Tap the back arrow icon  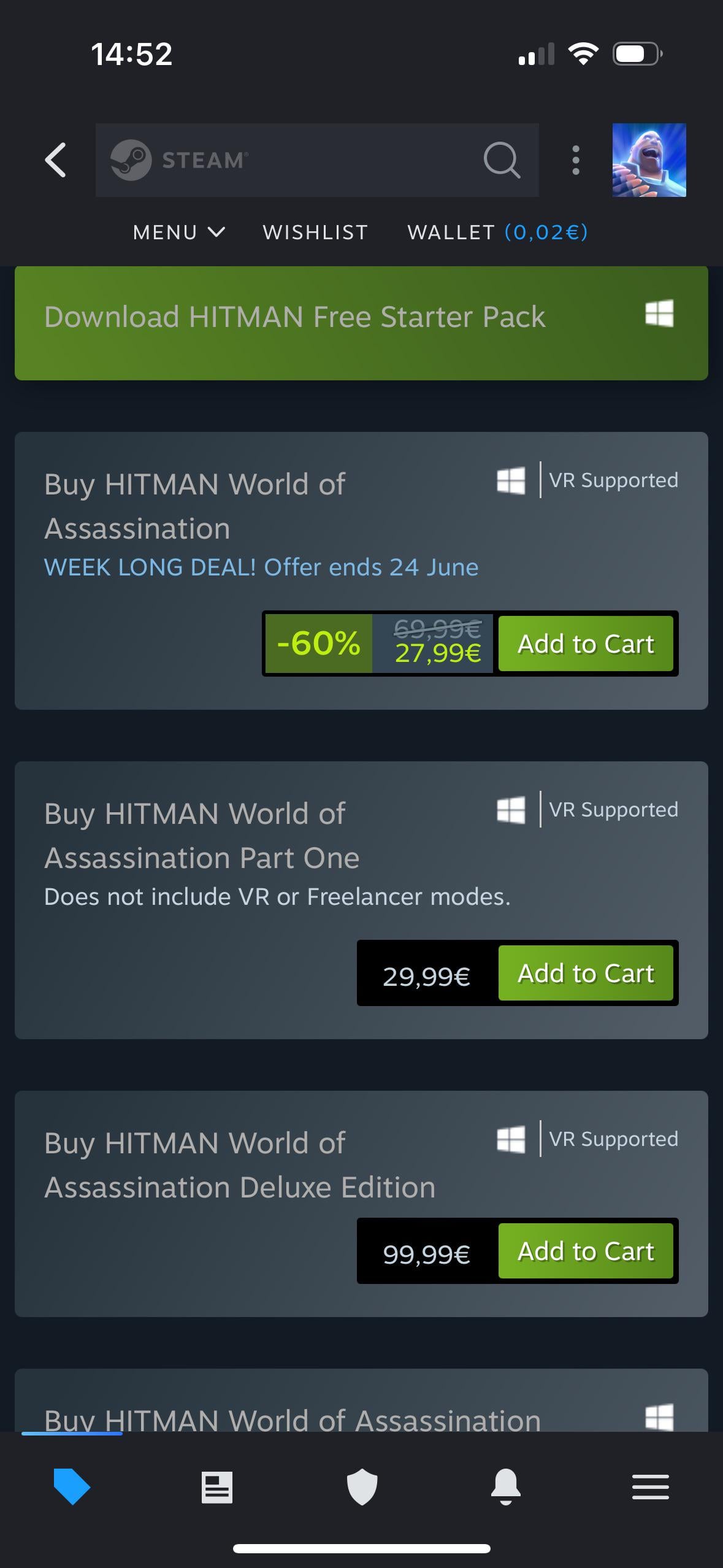56,160
